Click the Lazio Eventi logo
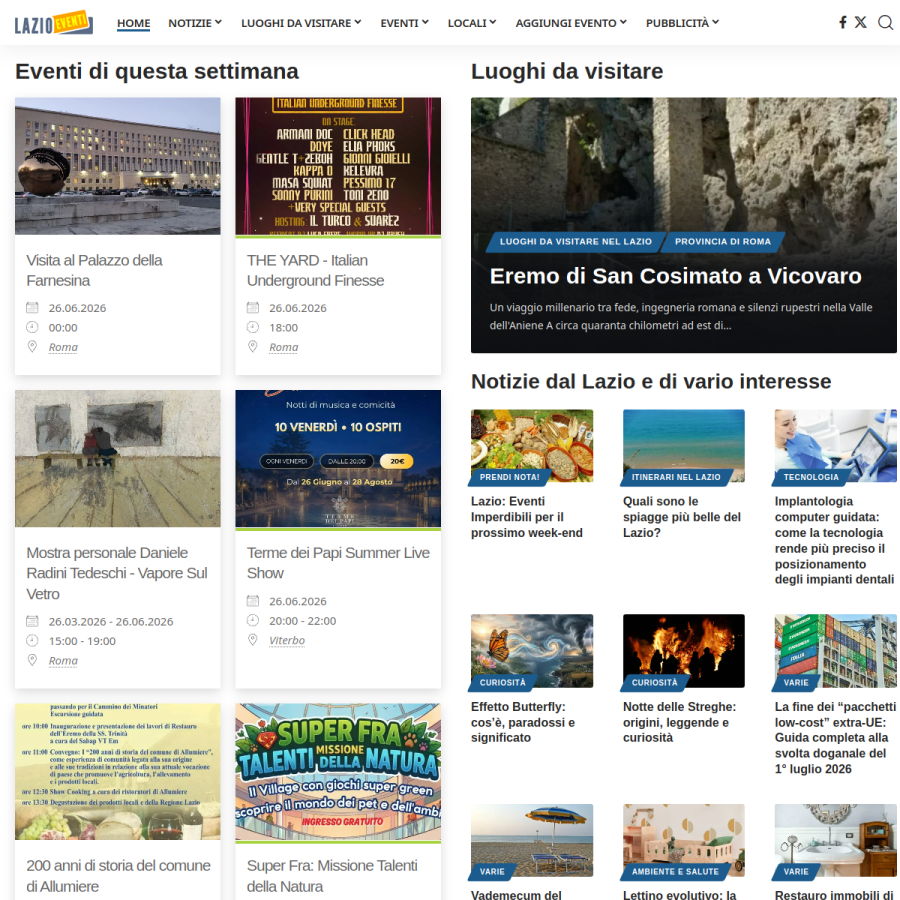 click(x=53, y=23)
